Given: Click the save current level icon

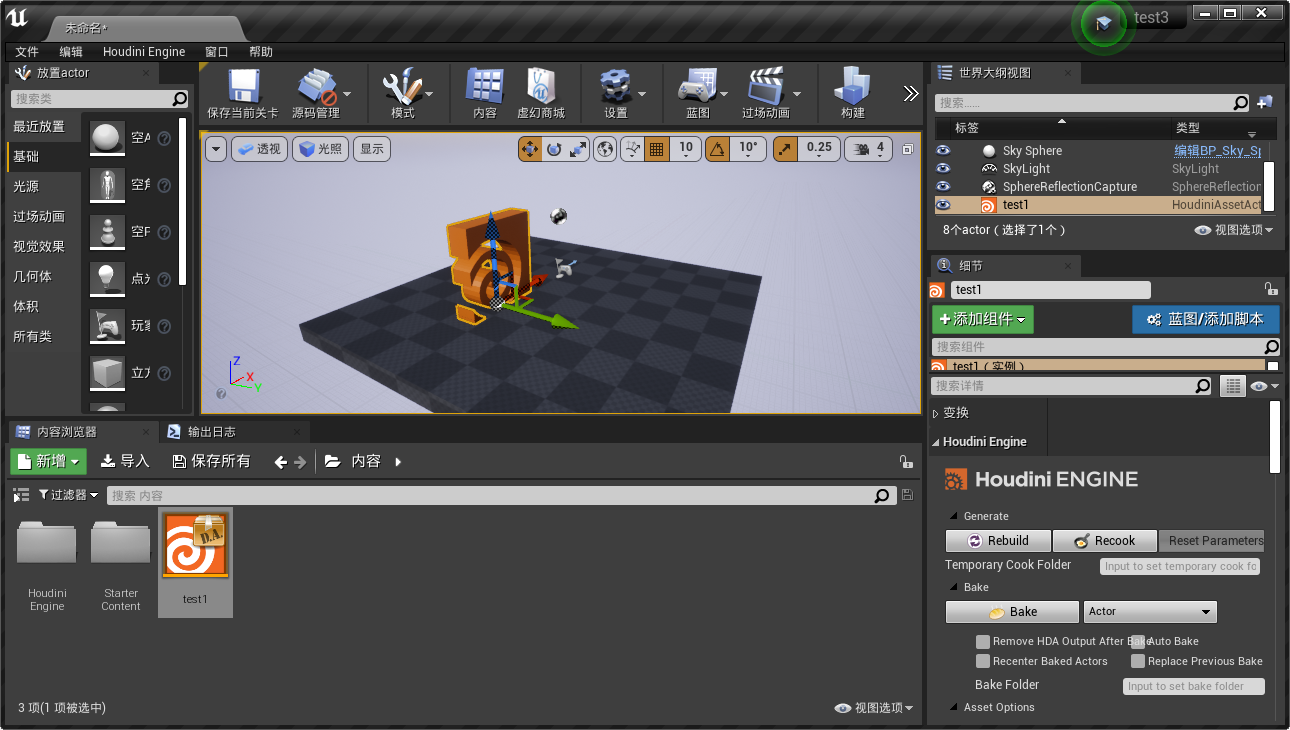Looking at the screenshot, I should [243, 86].
